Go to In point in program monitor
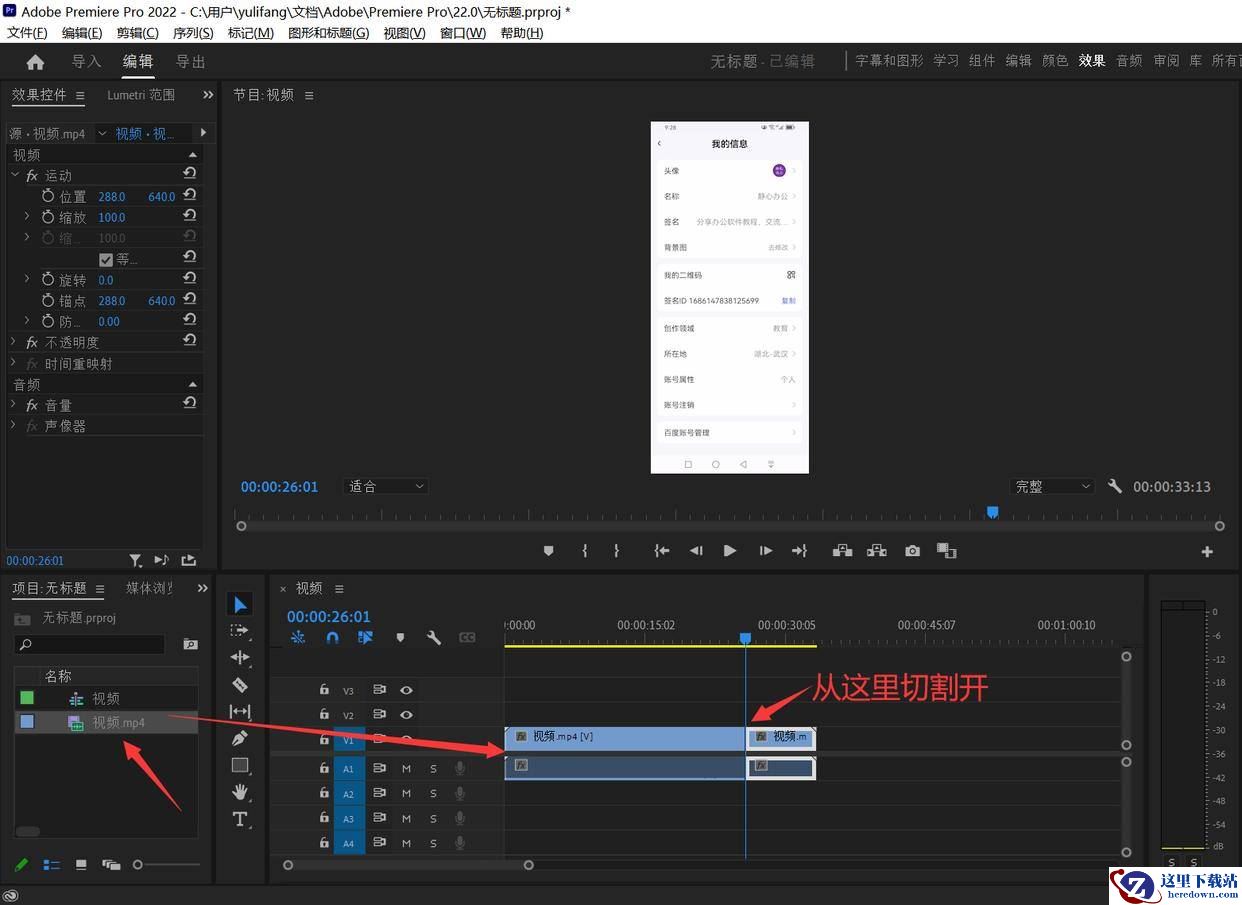1242x905 pixels. click(x=662, y=551)
